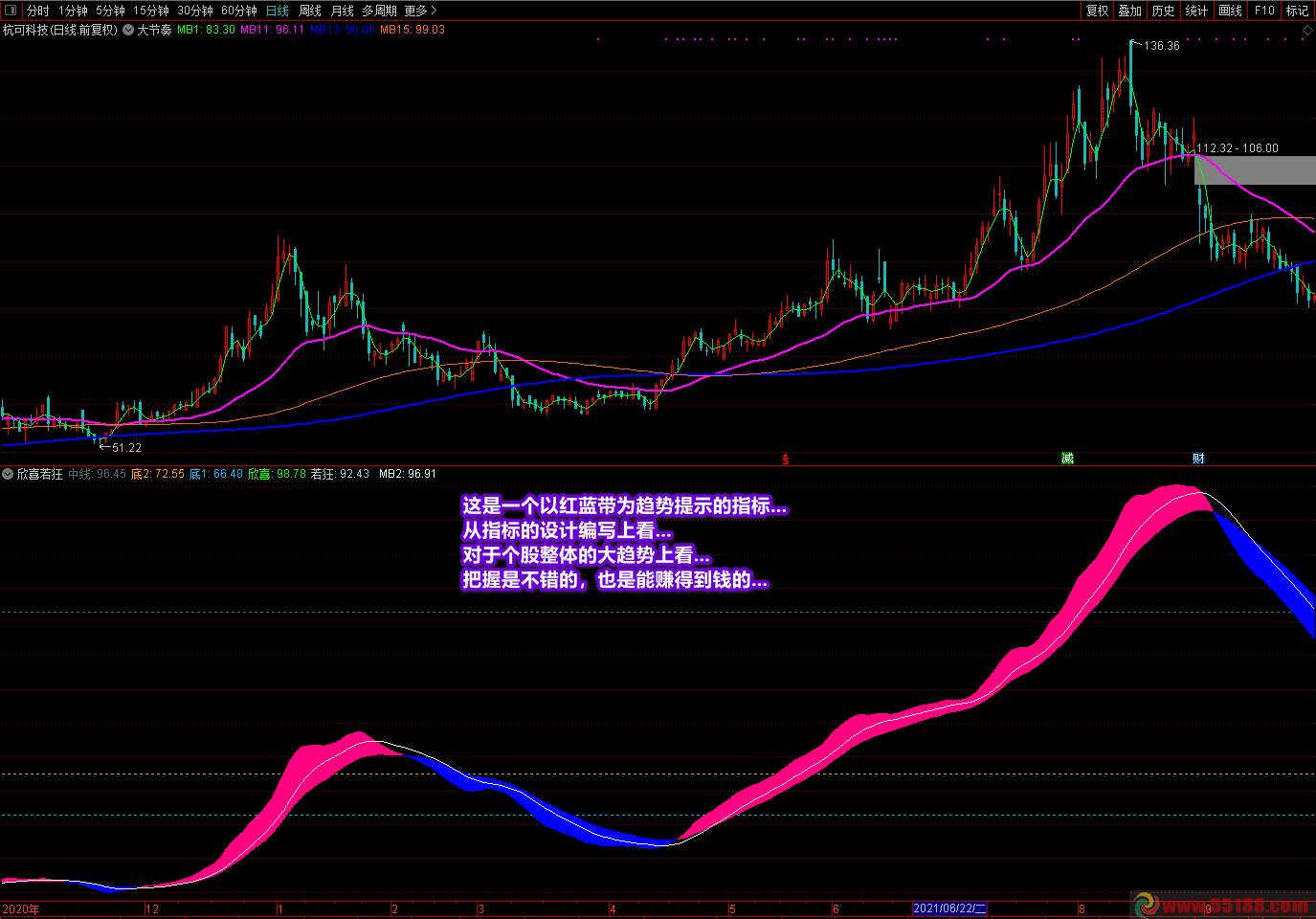Open the 画线 drawing tools
The height and width of the screenshot is (919, 1316).
pos(1230,11)
